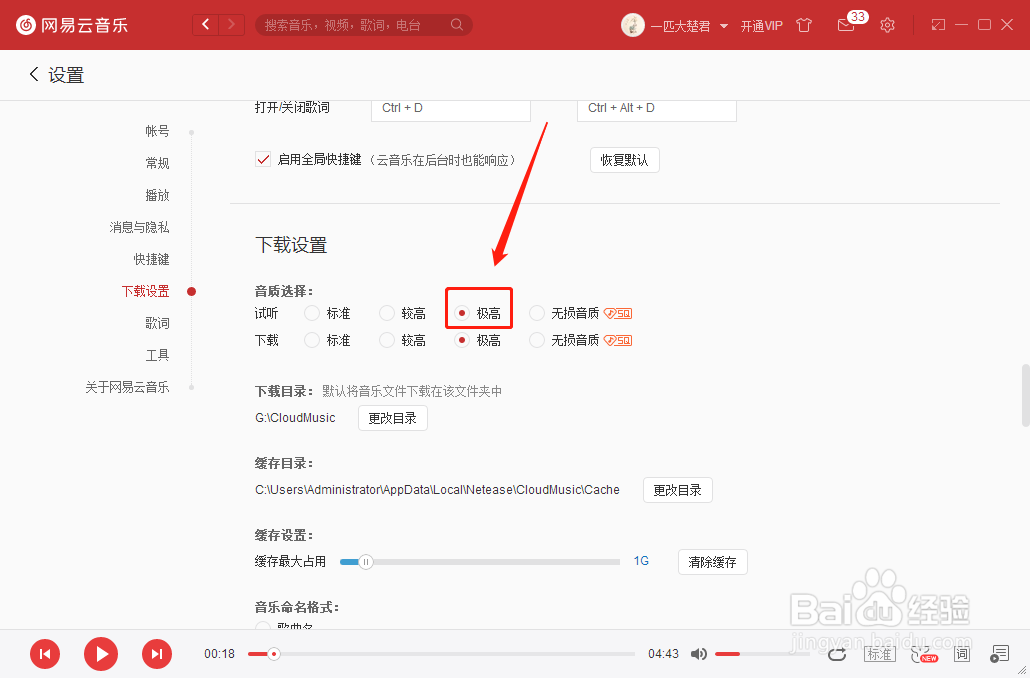
Task: Select 下载设置 in sidebar
Action: point(146,291)
